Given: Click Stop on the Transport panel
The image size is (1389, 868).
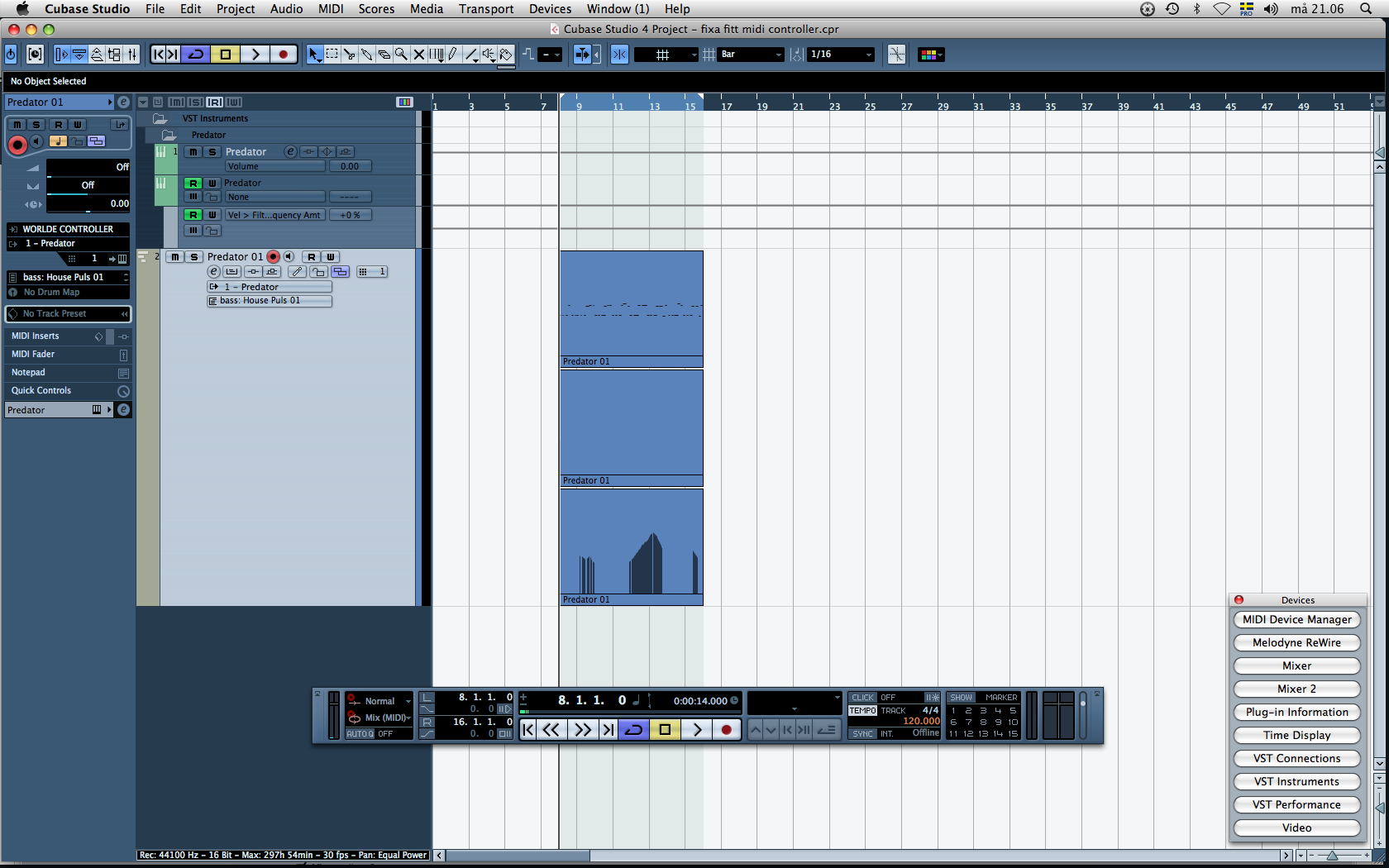Looking at the screenshot, I should [665, 729].
